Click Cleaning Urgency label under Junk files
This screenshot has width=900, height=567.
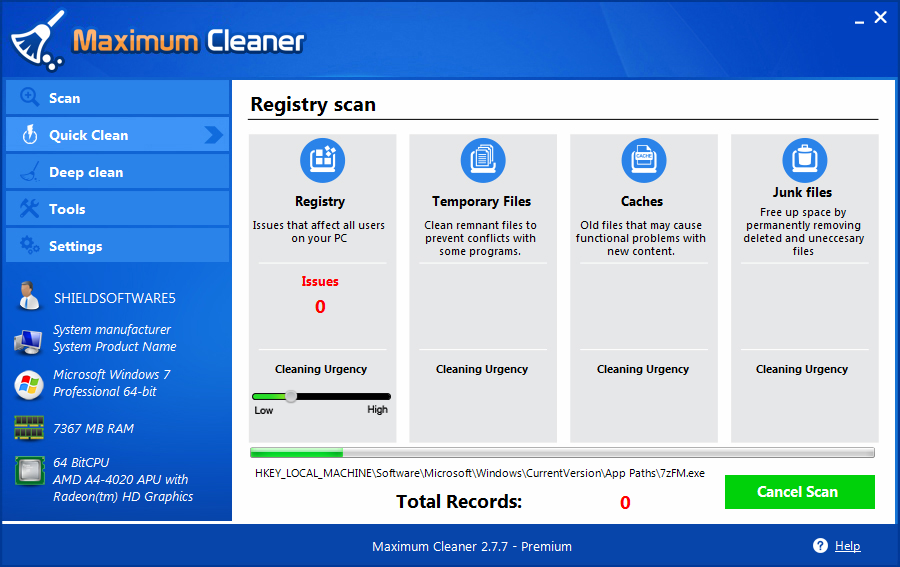click(x=802, y=369)
